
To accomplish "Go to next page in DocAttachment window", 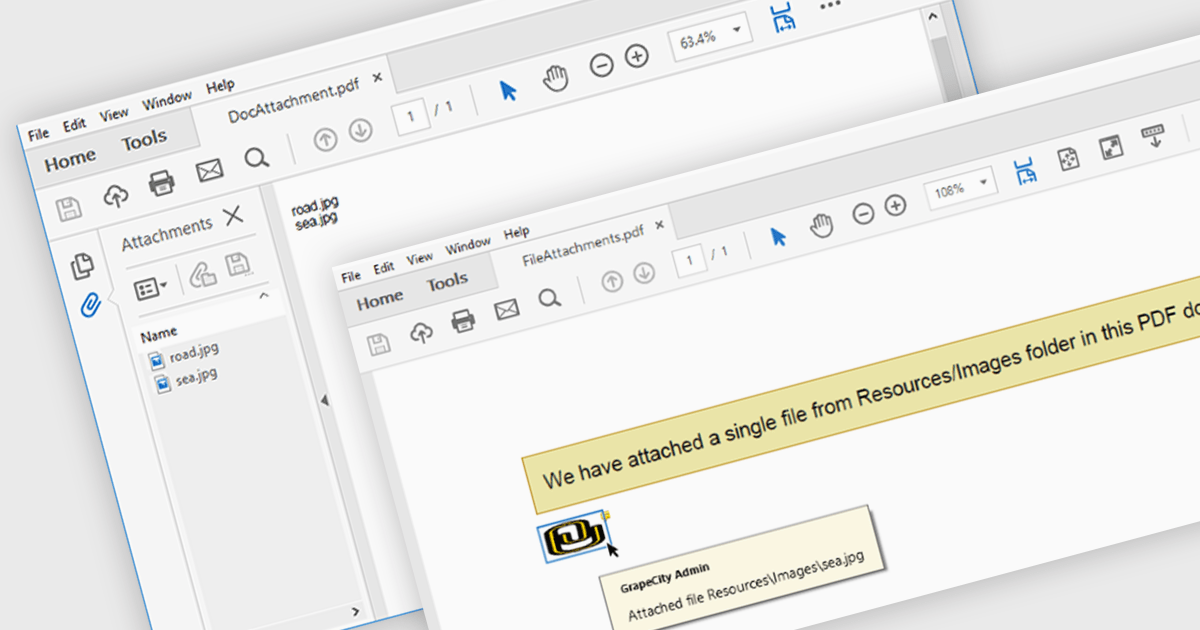I will point(360,131).
